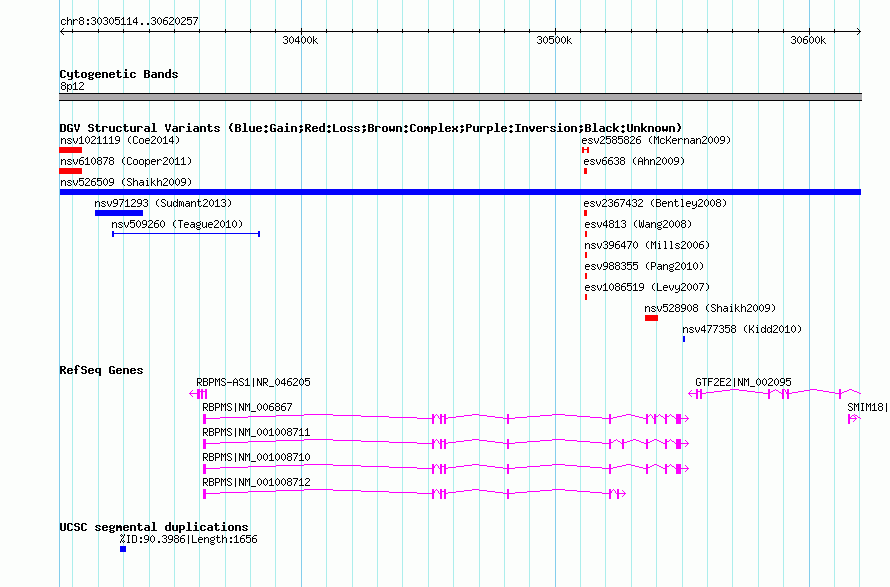Image resolution: width=890 pixels, height=587 pixels.
Task: Select the red nsv528908 loss bar
Action: point(652,318)
